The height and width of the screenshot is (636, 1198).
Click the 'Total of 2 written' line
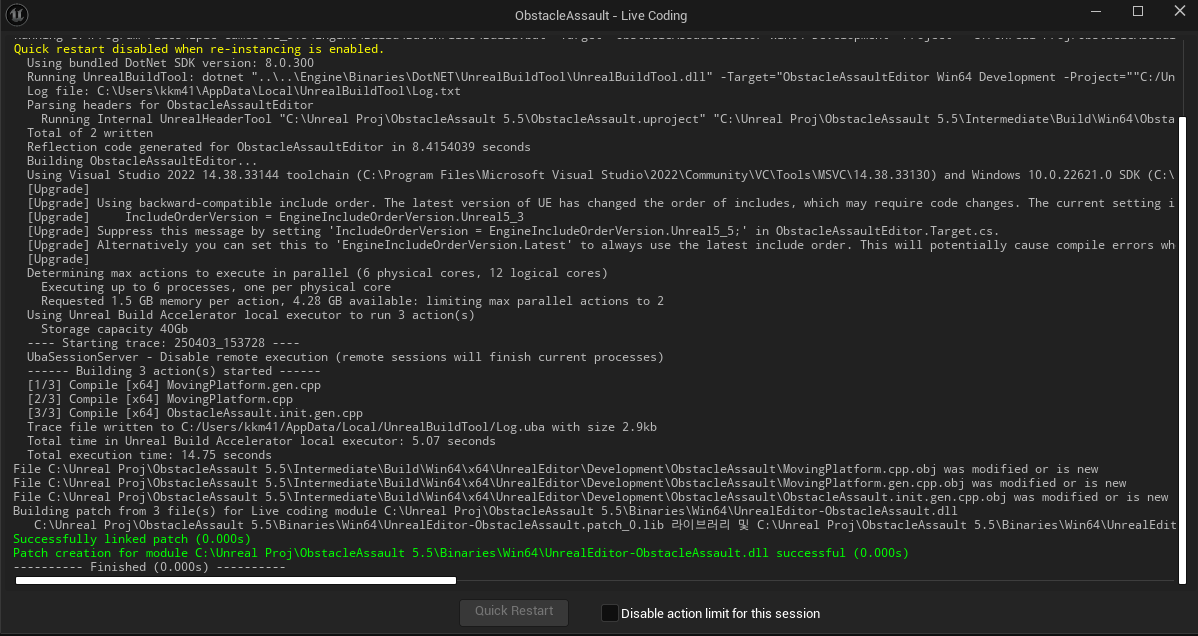[x=89, y=133]
